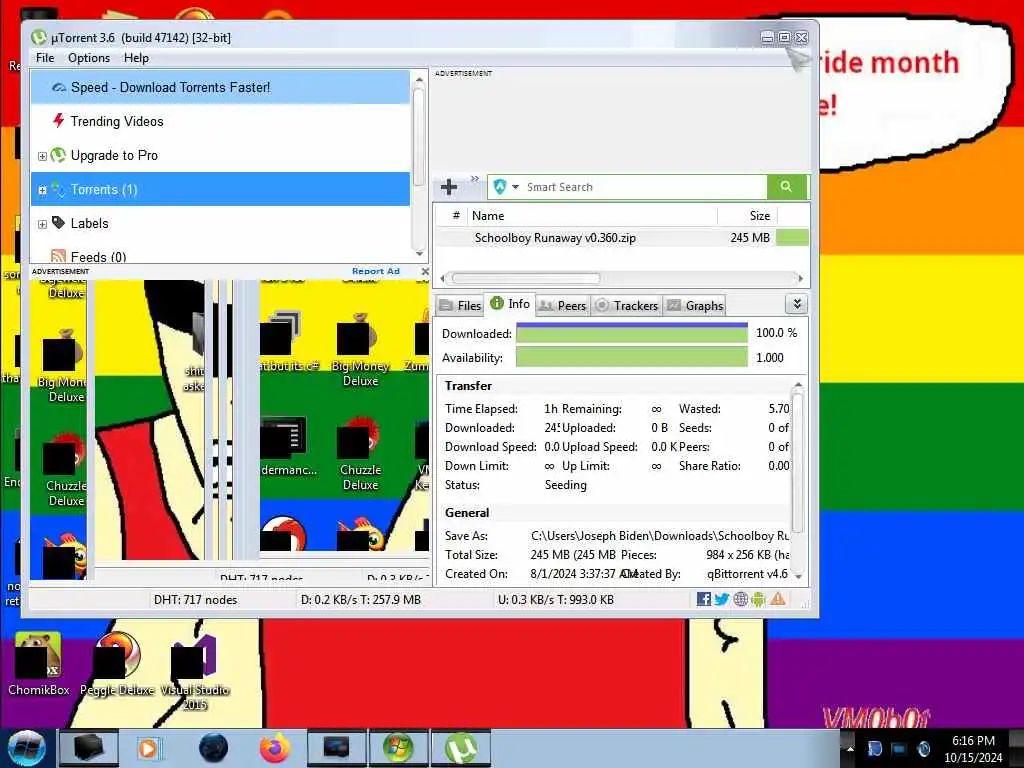Click the Twitter icon in status bar
The image size is (1024, 768).
tap(722, 599)
